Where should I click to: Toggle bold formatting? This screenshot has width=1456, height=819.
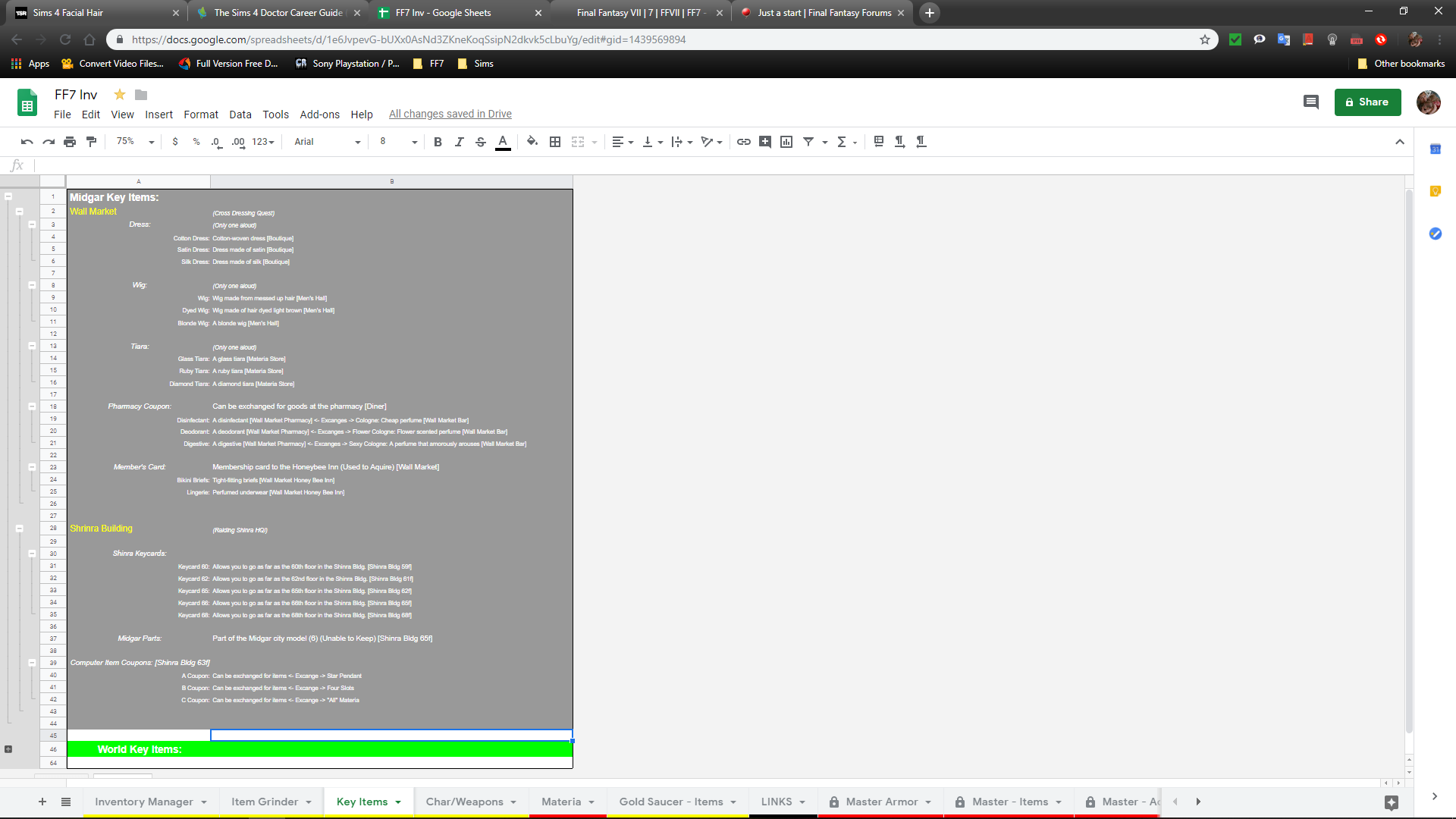coord(438,142)
